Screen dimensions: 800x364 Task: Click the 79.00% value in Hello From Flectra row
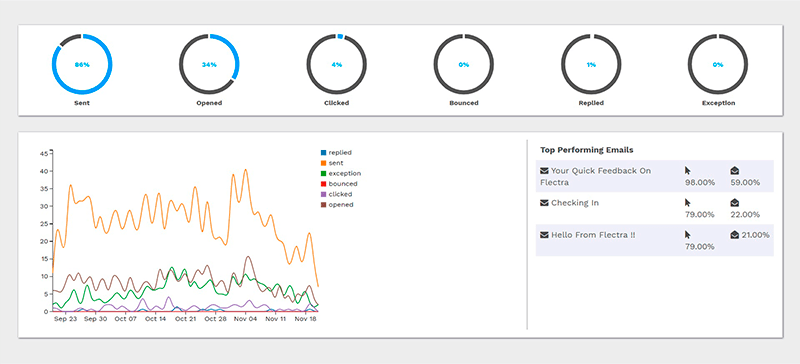coord(699,247)
